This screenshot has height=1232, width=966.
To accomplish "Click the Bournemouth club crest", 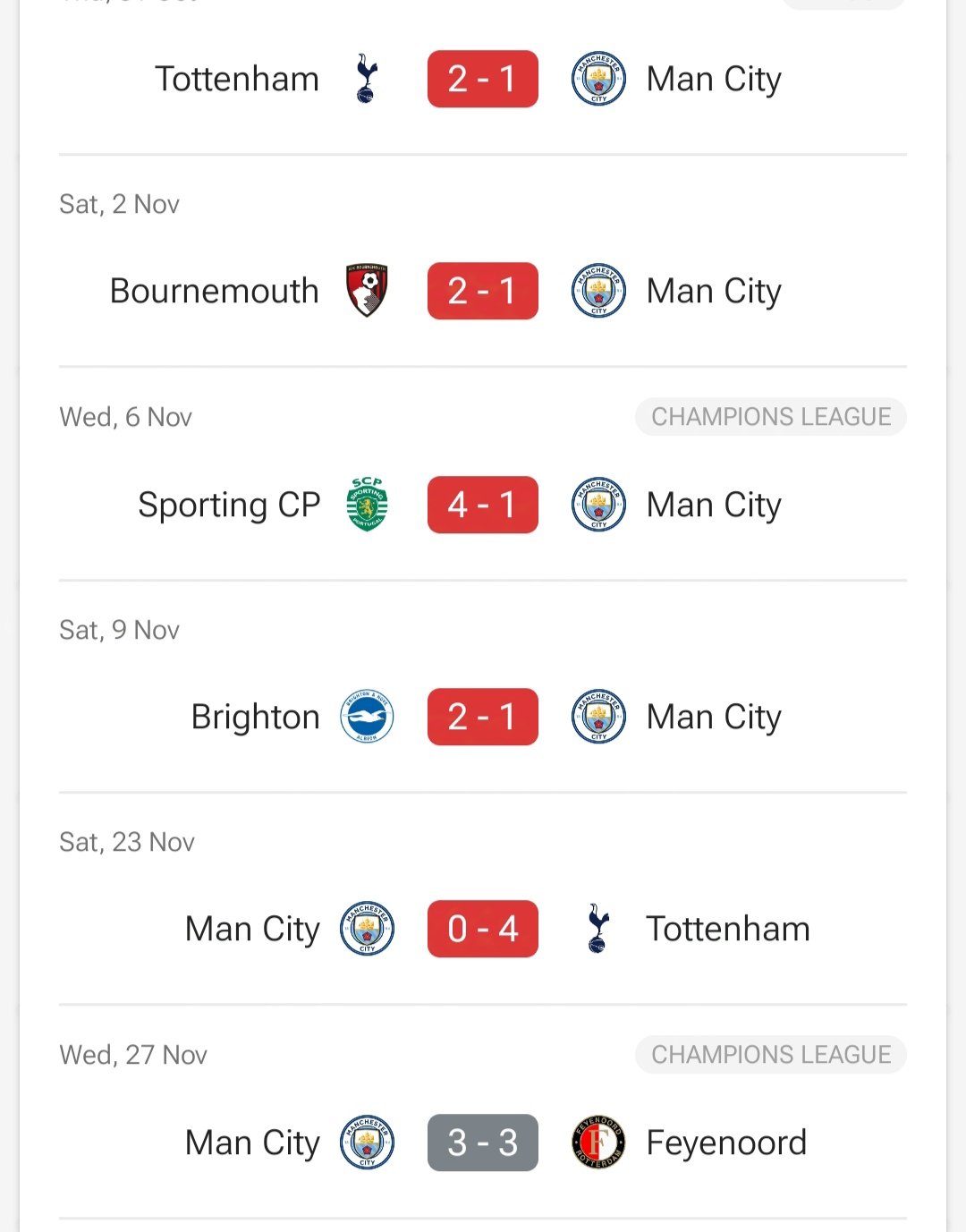I will point(367,291).
